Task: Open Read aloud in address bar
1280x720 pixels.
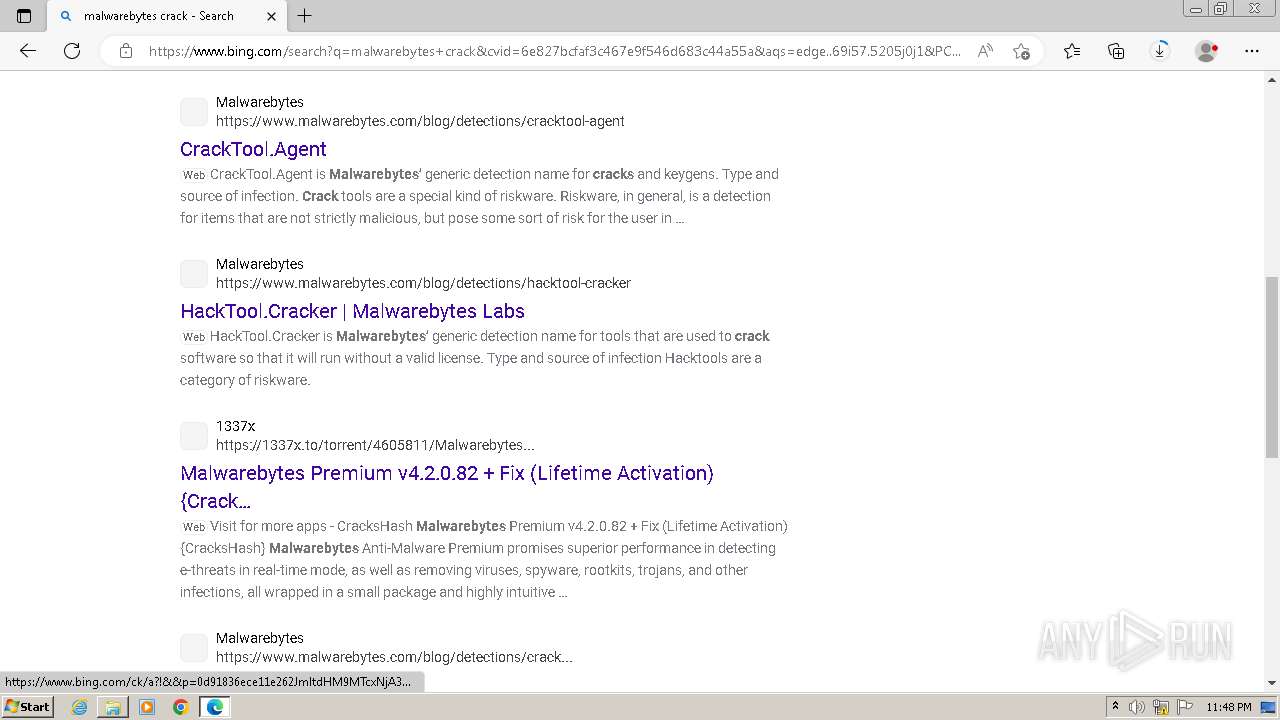Action: pyautogui.click(x=985, y=51)
